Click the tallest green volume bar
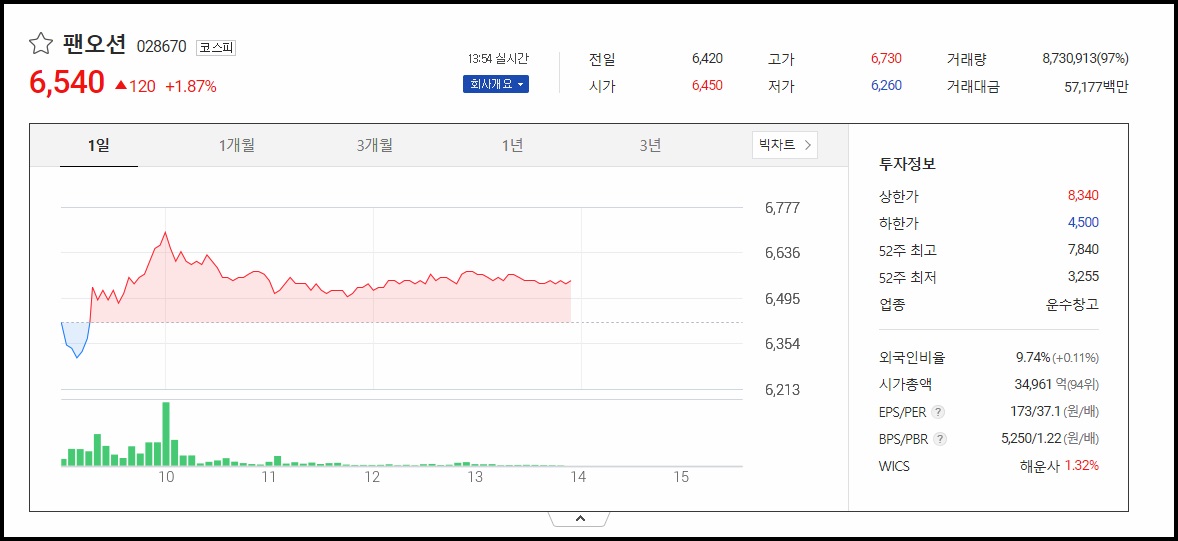 (x=166, y=434)
